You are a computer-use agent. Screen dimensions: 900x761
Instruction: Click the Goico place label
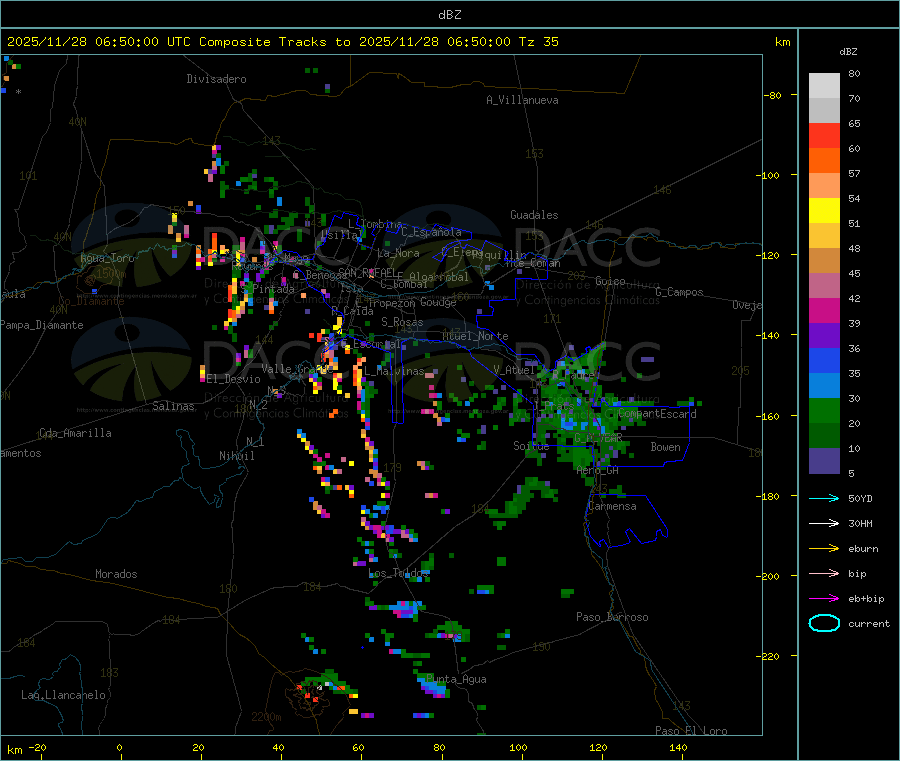(x=610, y=281)
